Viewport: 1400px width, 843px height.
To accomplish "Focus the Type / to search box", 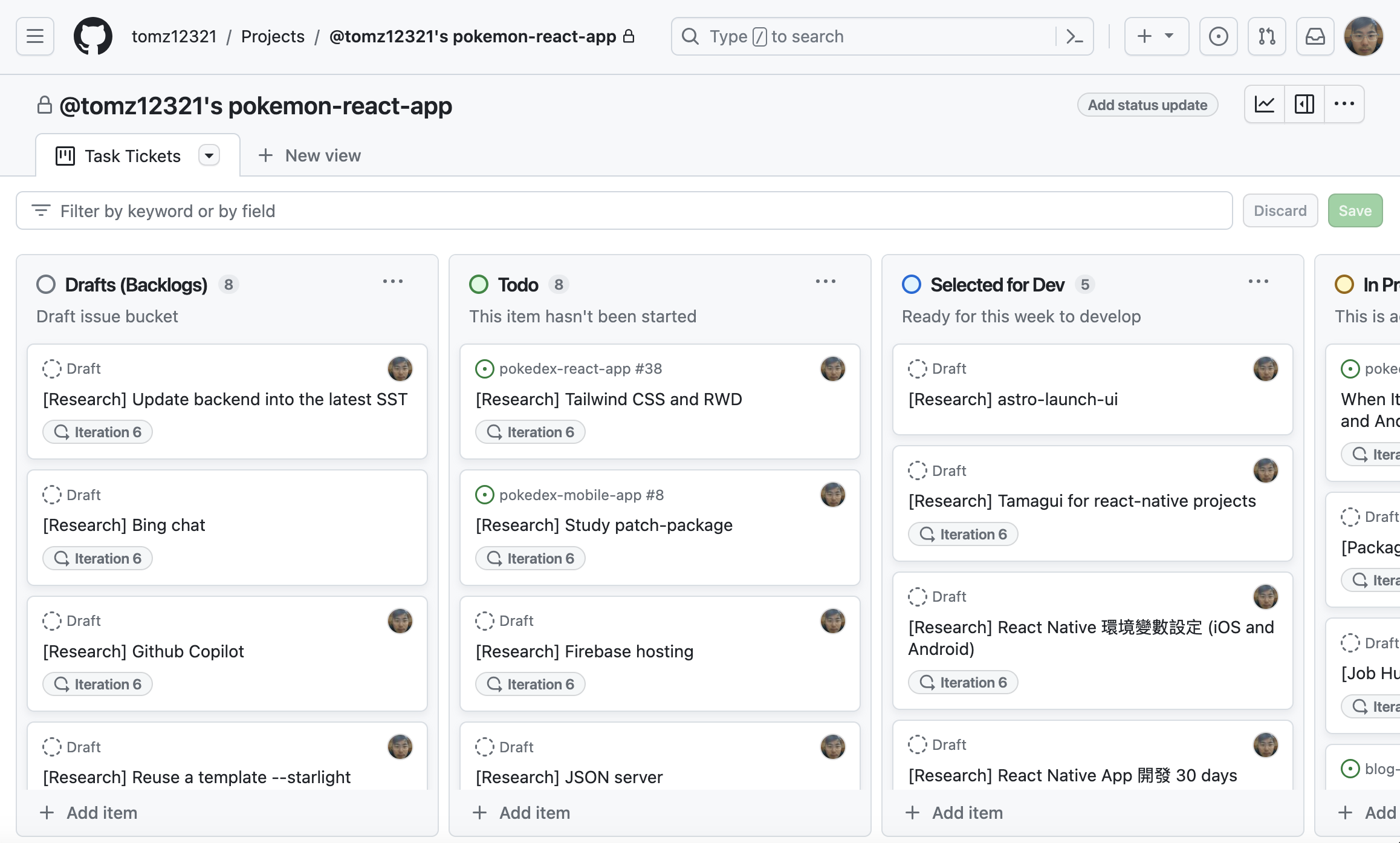I will point(864,36).
